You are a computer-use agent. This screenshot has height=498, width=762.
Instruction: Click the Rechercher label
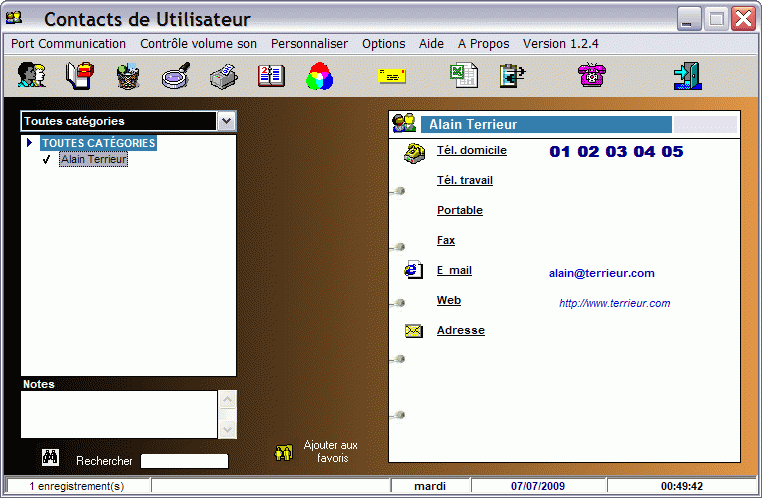tap(104, 461)
